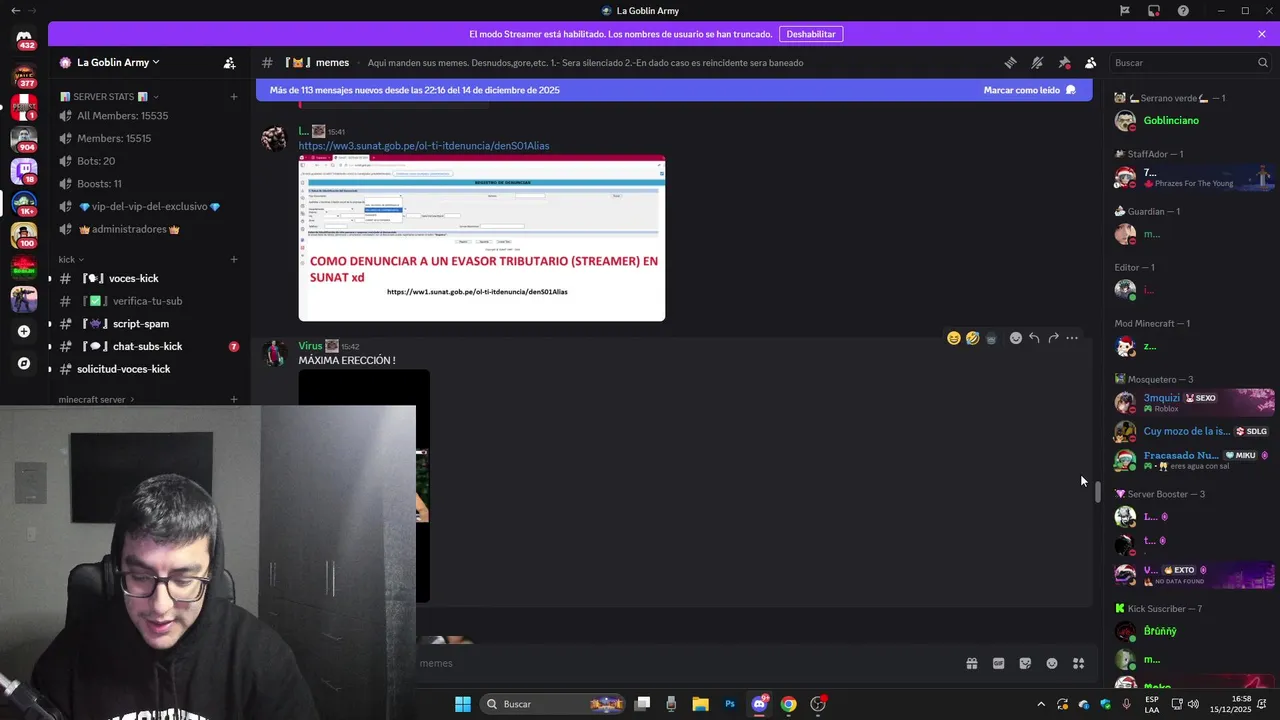
Task: Click the add reaction icon on Virus message
Action: click(1016, 338)
